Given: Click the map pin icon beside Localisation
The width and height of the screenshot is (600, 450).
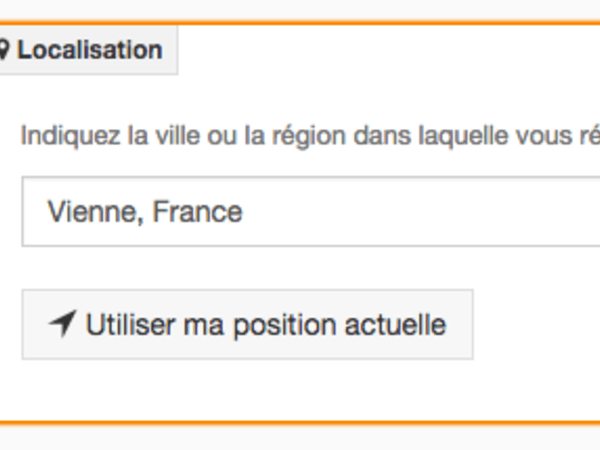Looking at the screenshot, I should 4,50.
